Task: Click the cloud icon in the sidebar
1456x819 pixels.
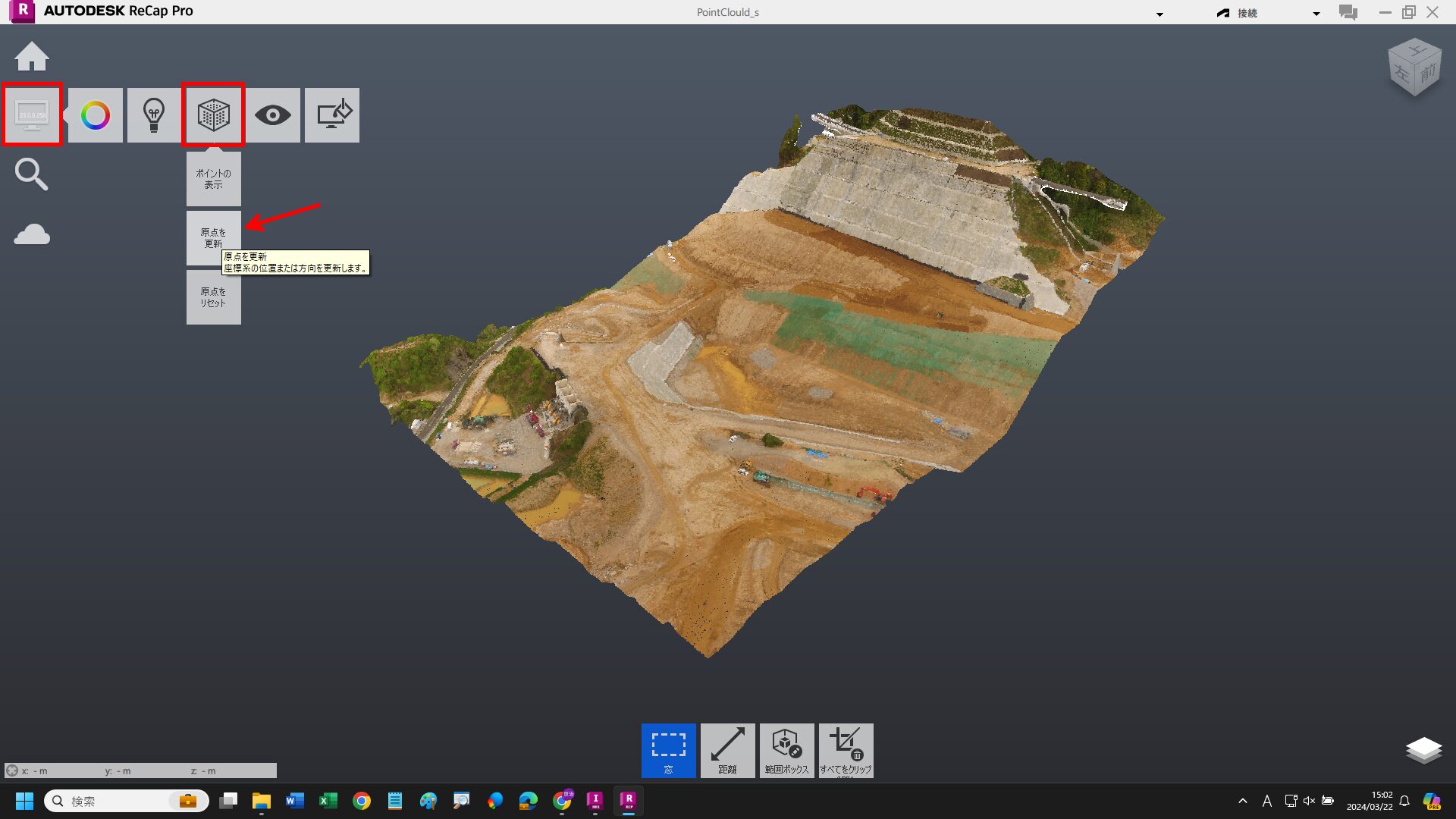Action: pyautogui.click(x=32, y=234)
